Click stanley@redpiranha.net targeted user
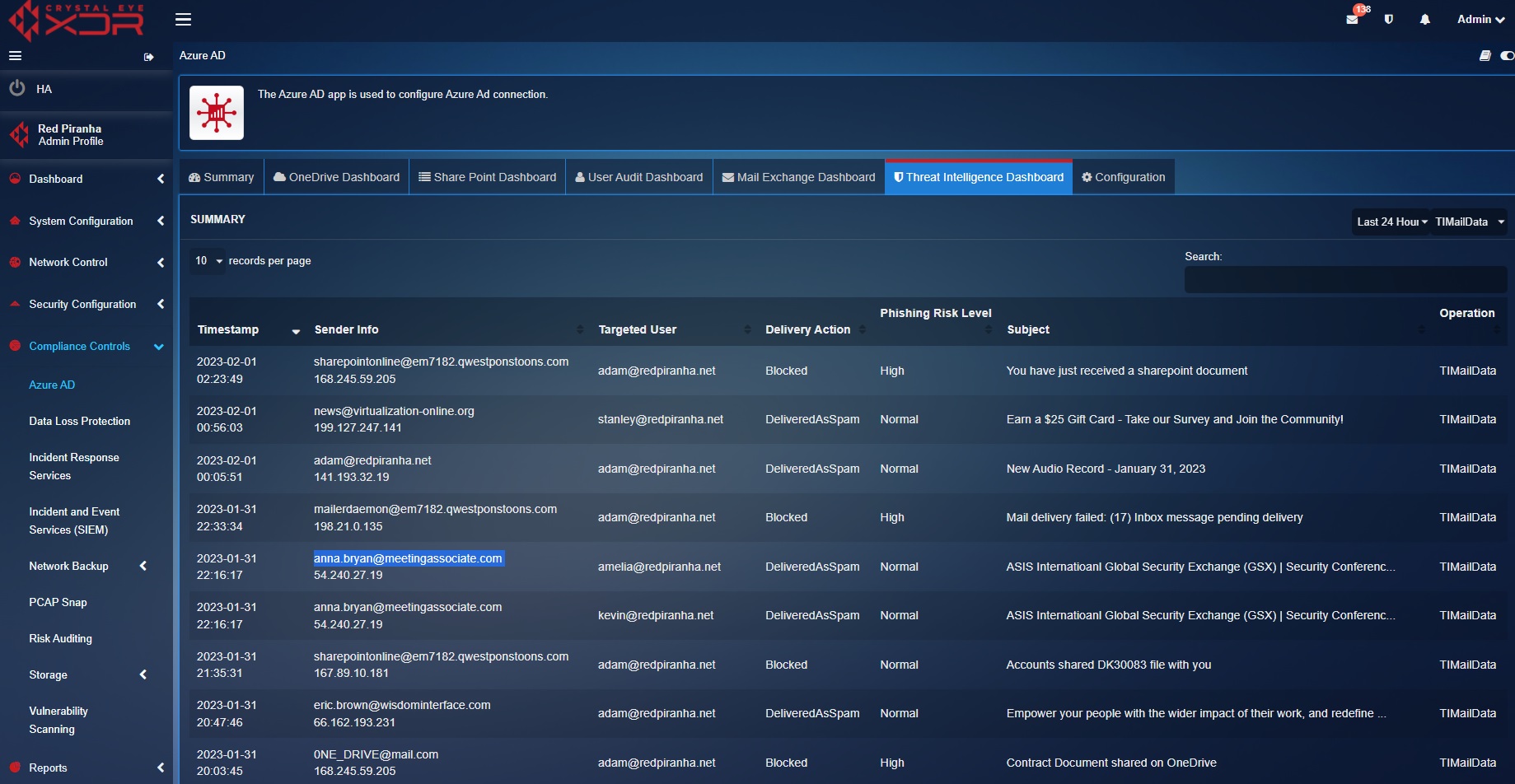Image resolution: width=1515 pixels, height=784 pixels. (661, 419)
